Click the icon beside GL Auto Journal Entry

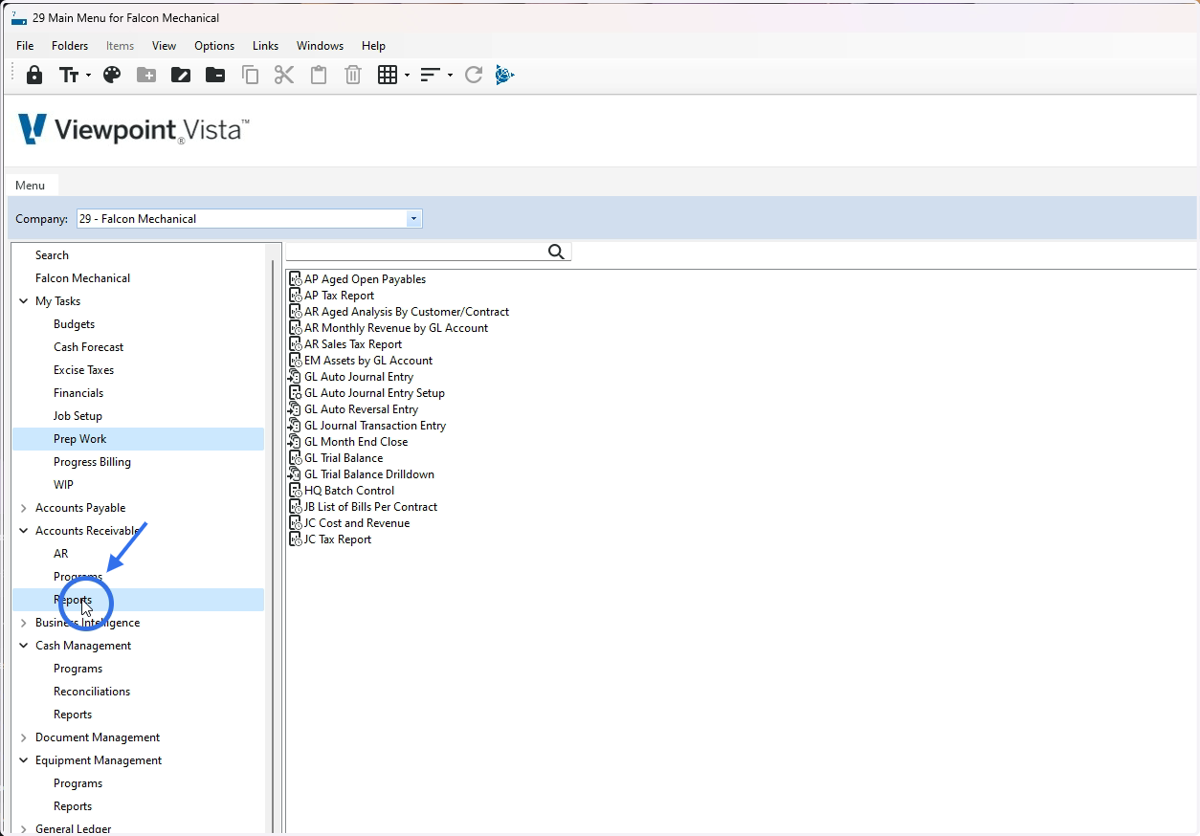click(294, 377)
